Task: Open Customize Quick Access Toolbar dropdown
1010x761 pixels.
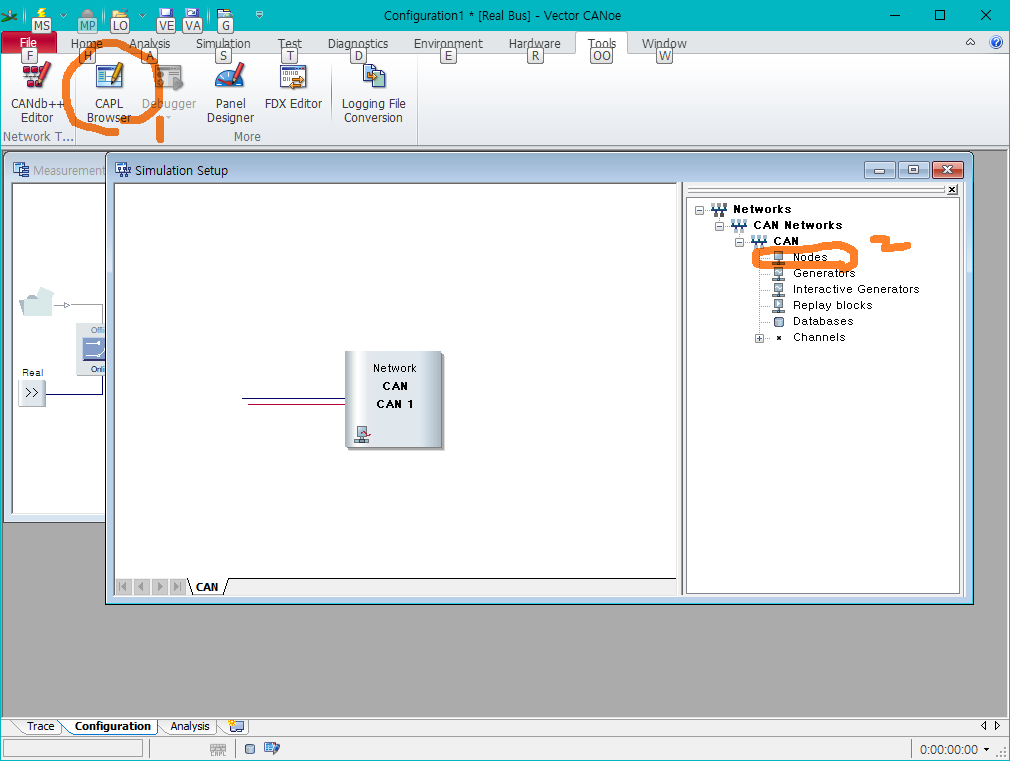Action: [x=260, y=14]
